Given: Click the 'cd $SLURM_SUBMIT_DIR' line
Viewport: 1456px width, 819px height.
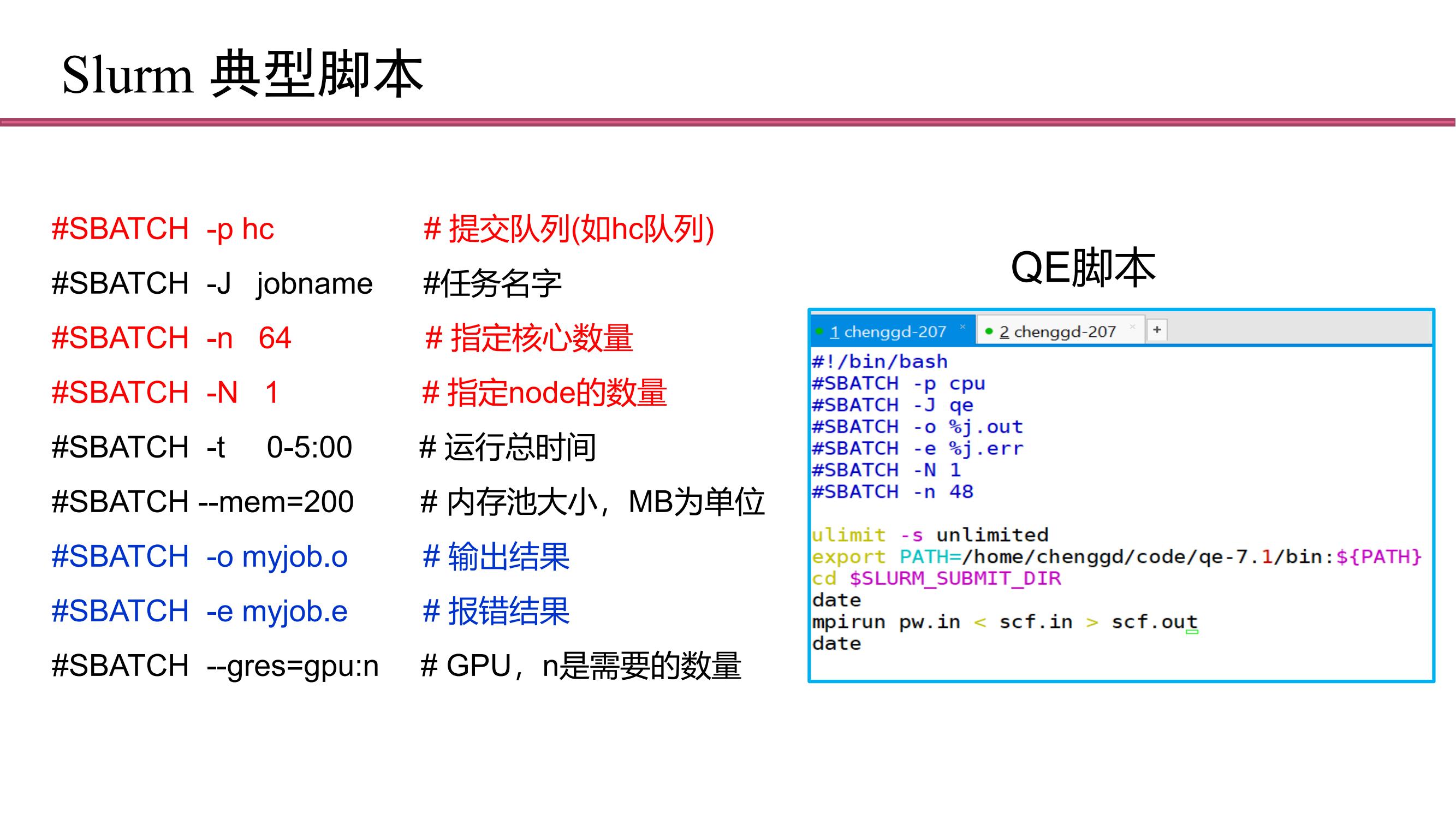Looking at the screenshot, I should click(x=937, y=578).
